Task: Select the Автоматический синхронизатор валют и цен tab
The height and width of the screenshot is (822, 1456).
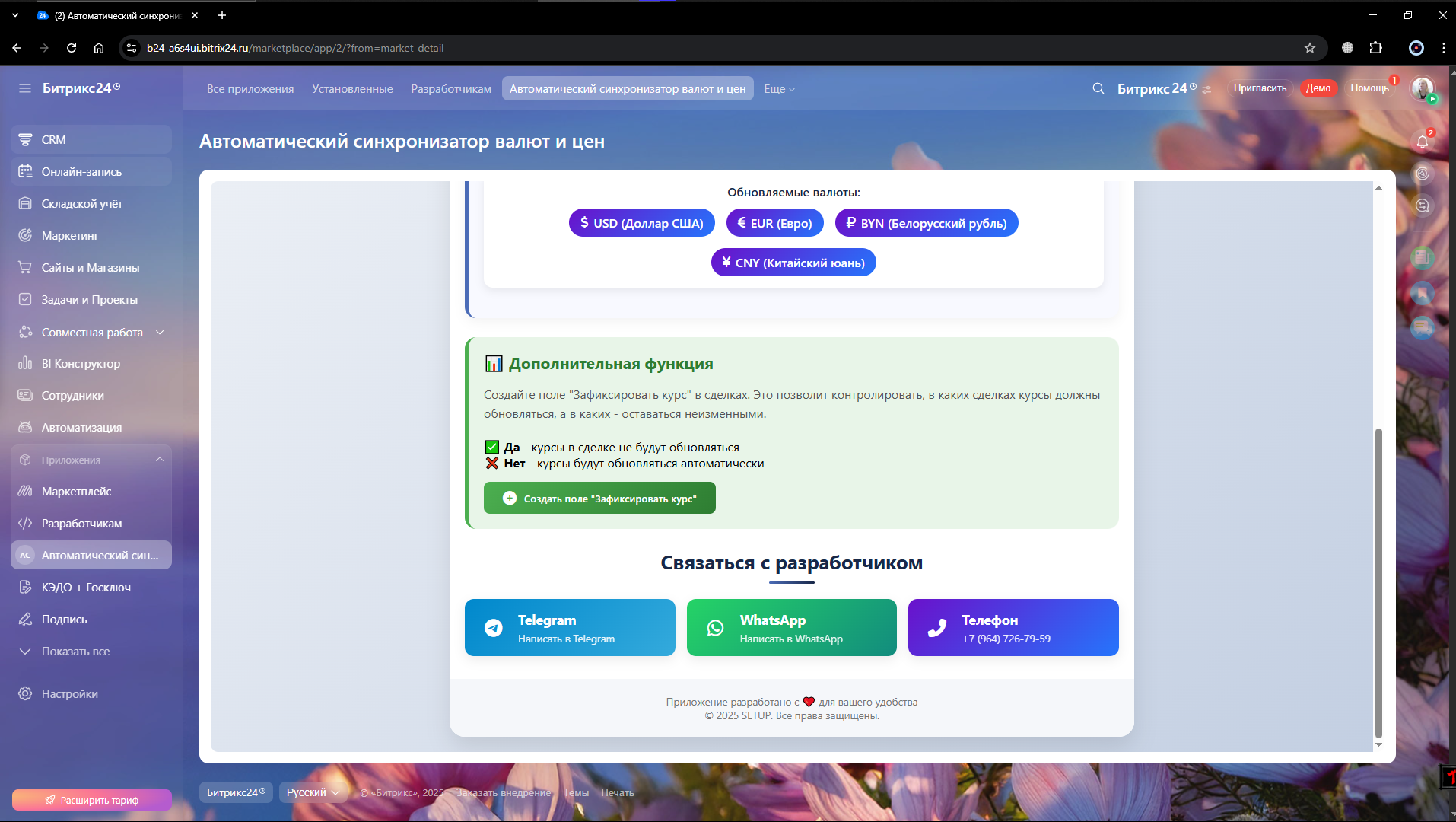Action: 628,89
